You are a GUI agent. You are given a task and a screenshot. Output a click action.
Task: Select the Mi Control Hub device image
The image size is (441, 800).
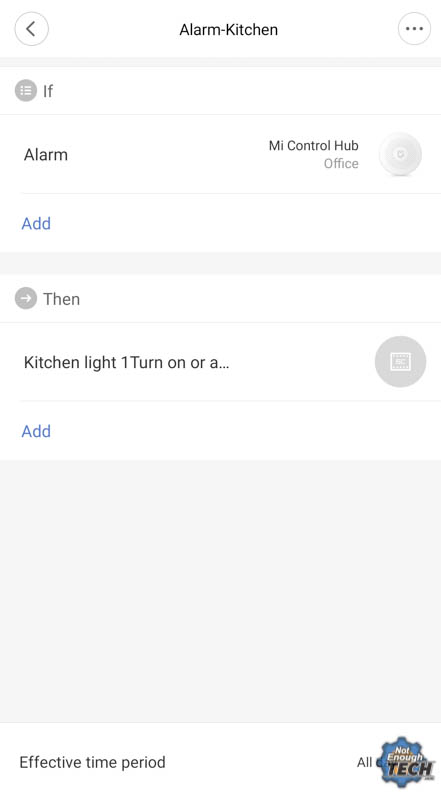click(400, 154)
